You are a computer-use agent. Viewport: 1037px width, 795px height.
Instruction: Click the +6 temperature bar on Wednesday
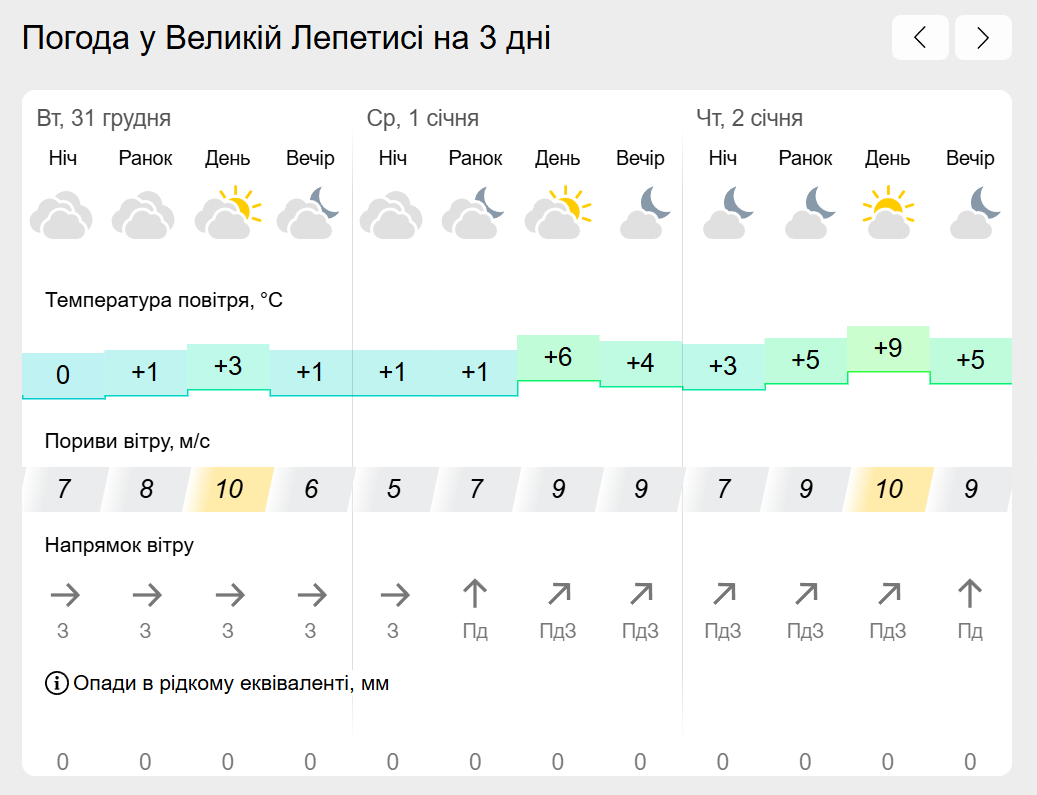point(558,358)
